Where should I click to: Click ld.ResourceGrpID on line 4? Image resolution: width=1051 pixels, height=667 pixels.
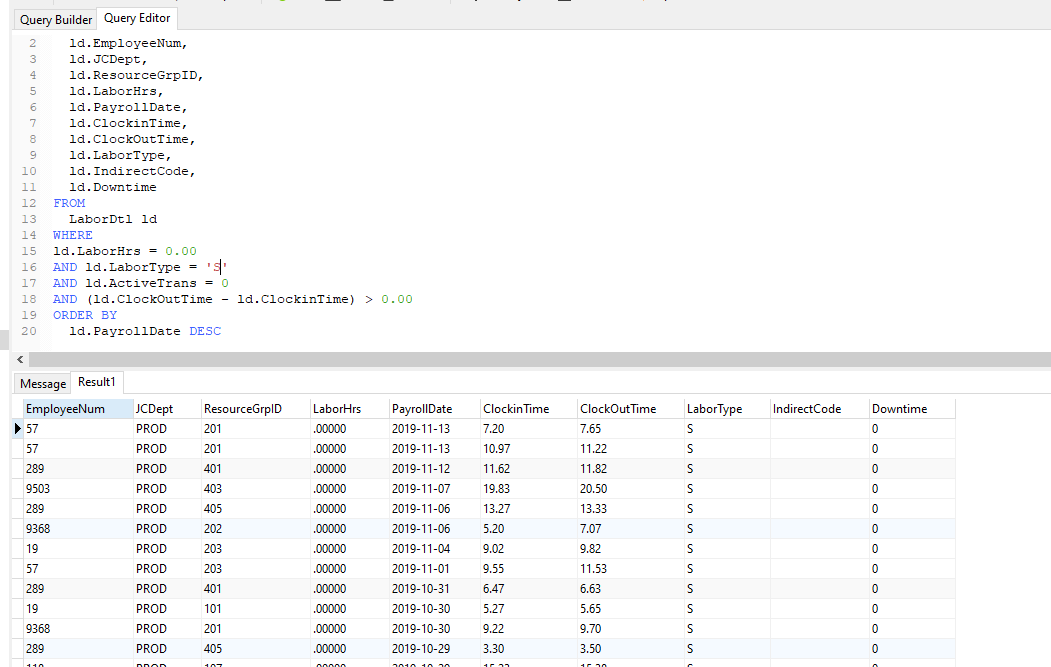pos(136,75)
